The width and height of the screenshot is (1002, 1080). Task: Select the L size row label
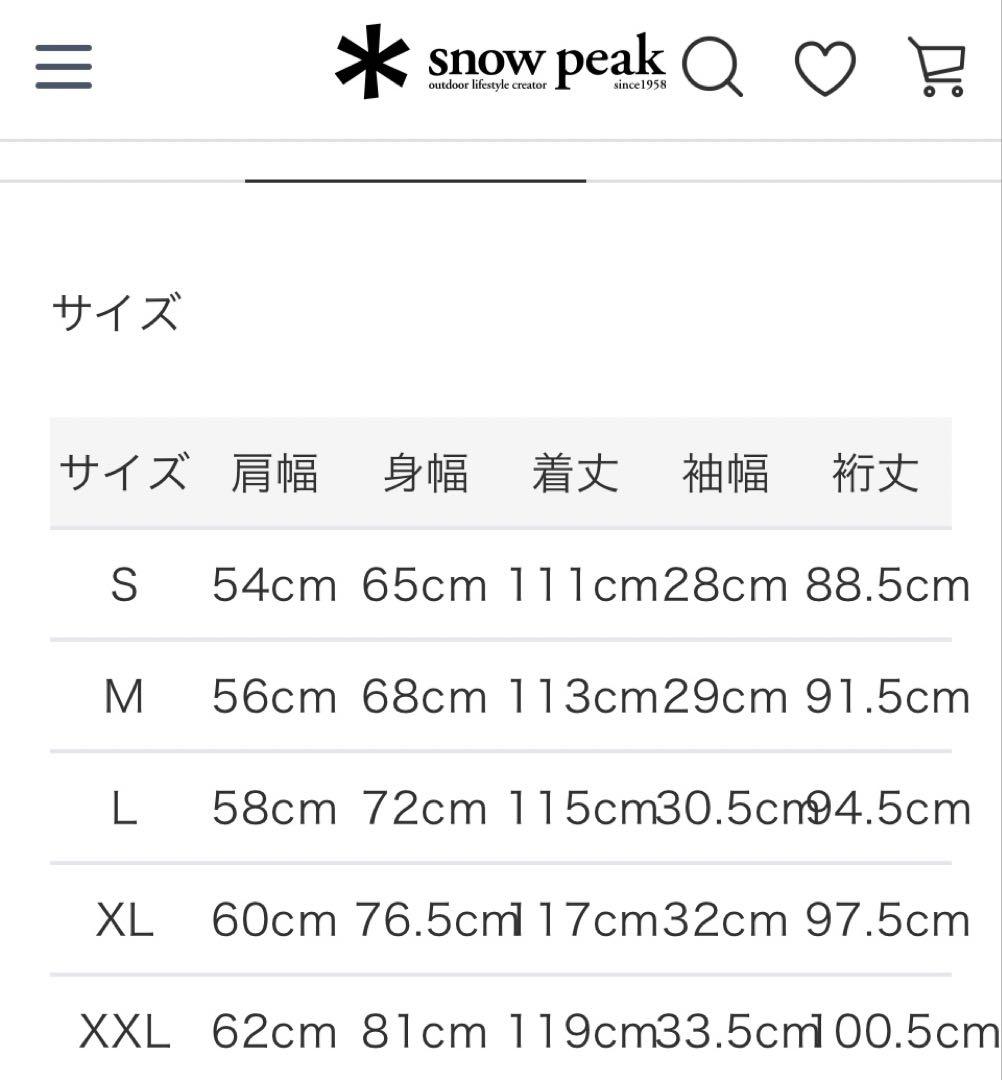(124, 809)
